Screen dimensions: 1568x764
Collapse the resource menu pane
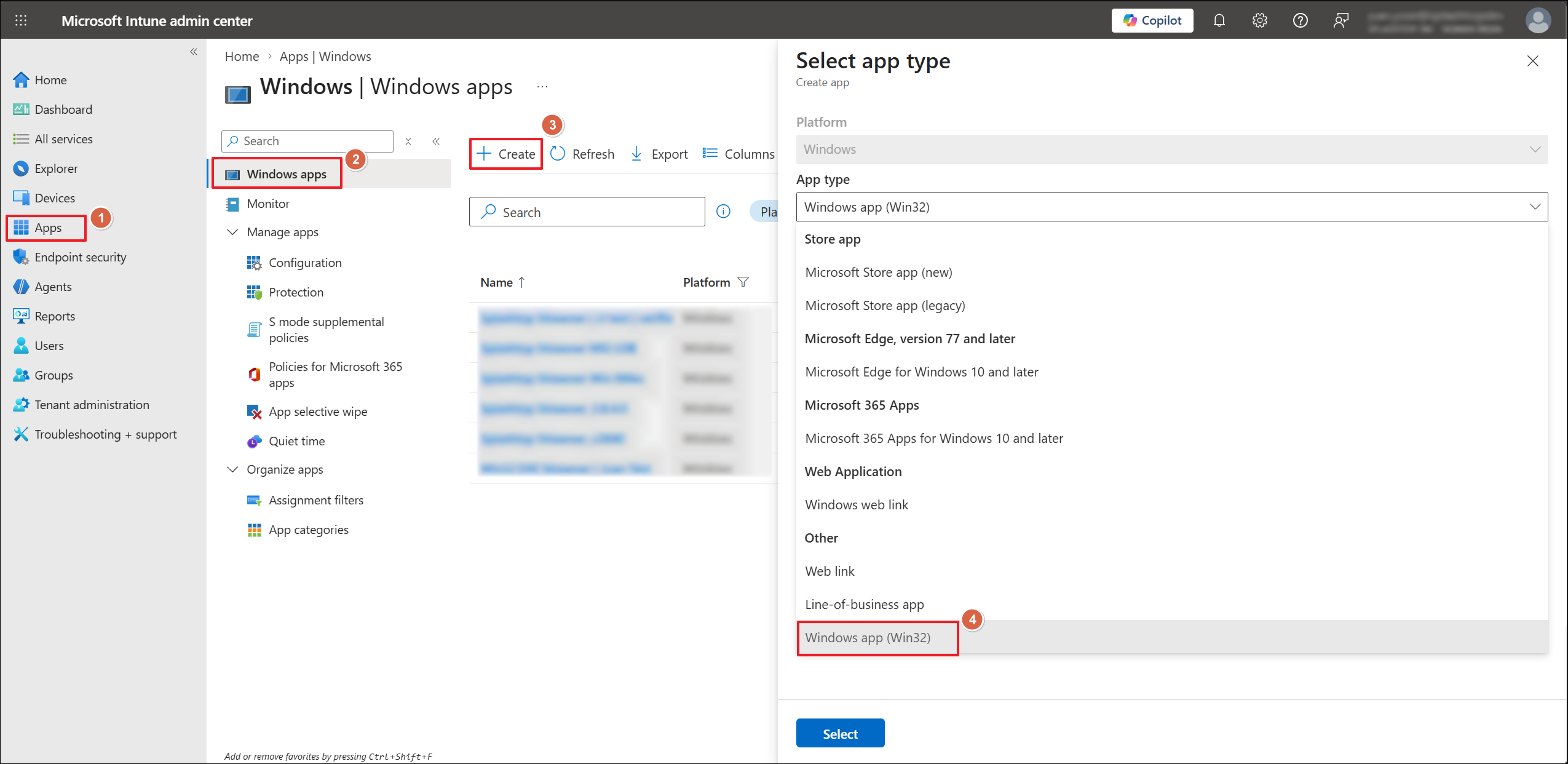[x=436, y=141]
